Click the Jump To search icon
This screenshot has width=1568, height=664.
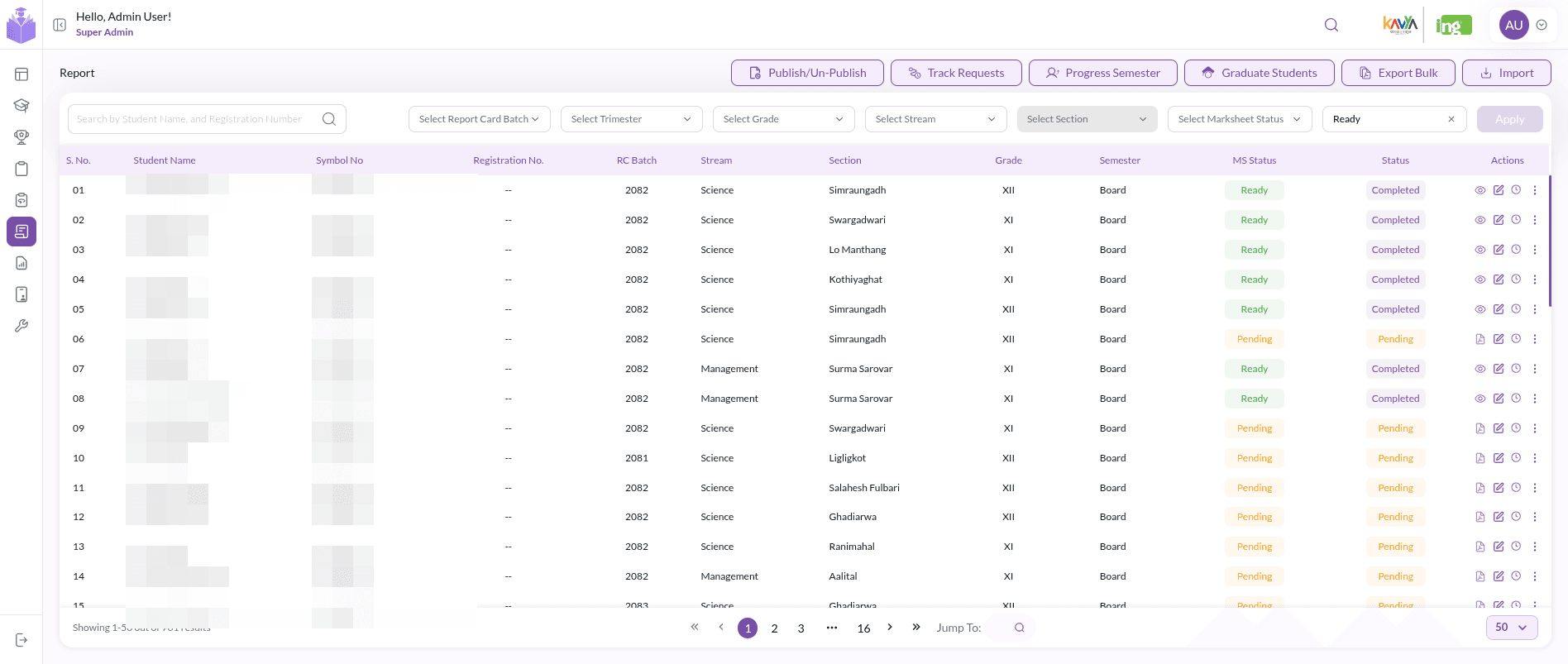click(1020, 628)
